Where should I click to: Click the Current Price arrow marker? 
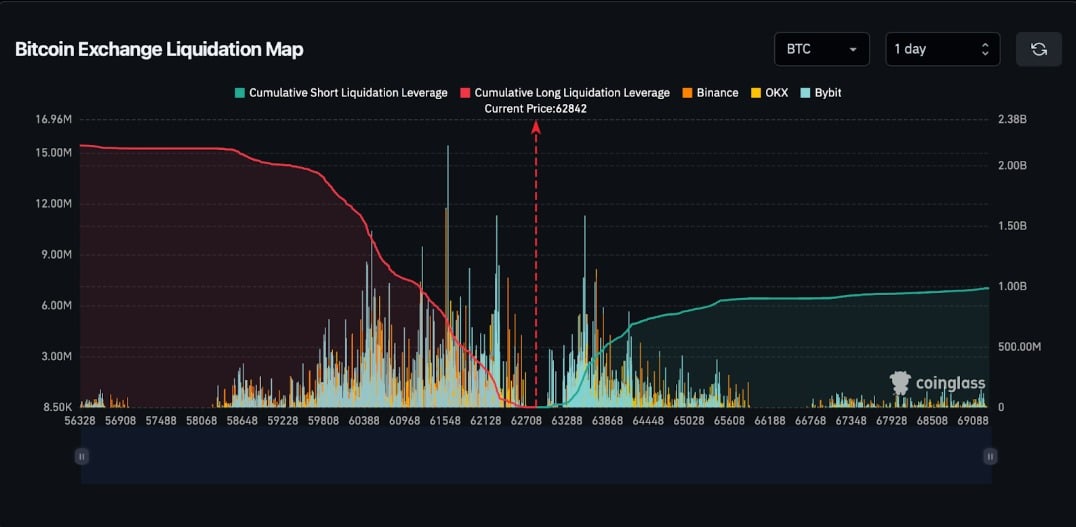[536, 126]
